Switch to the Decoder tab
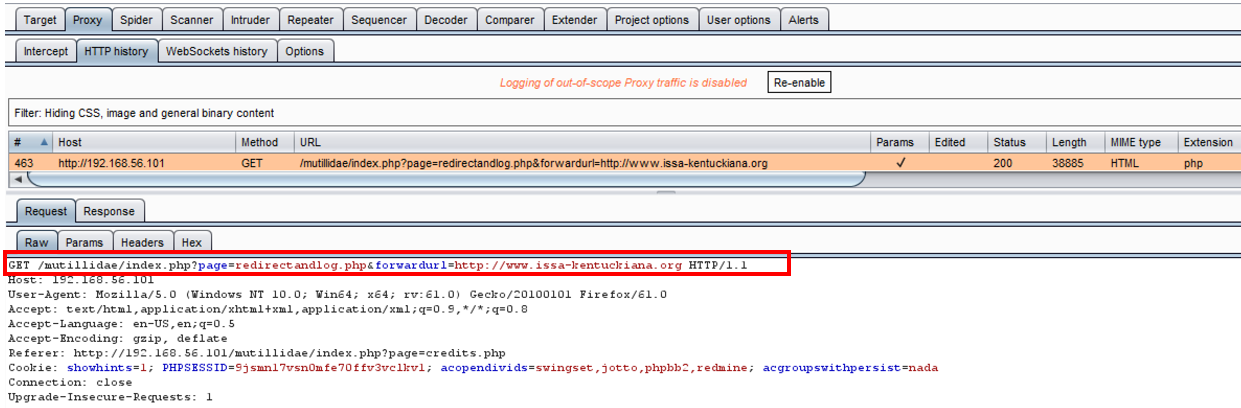 pos(445,19)
